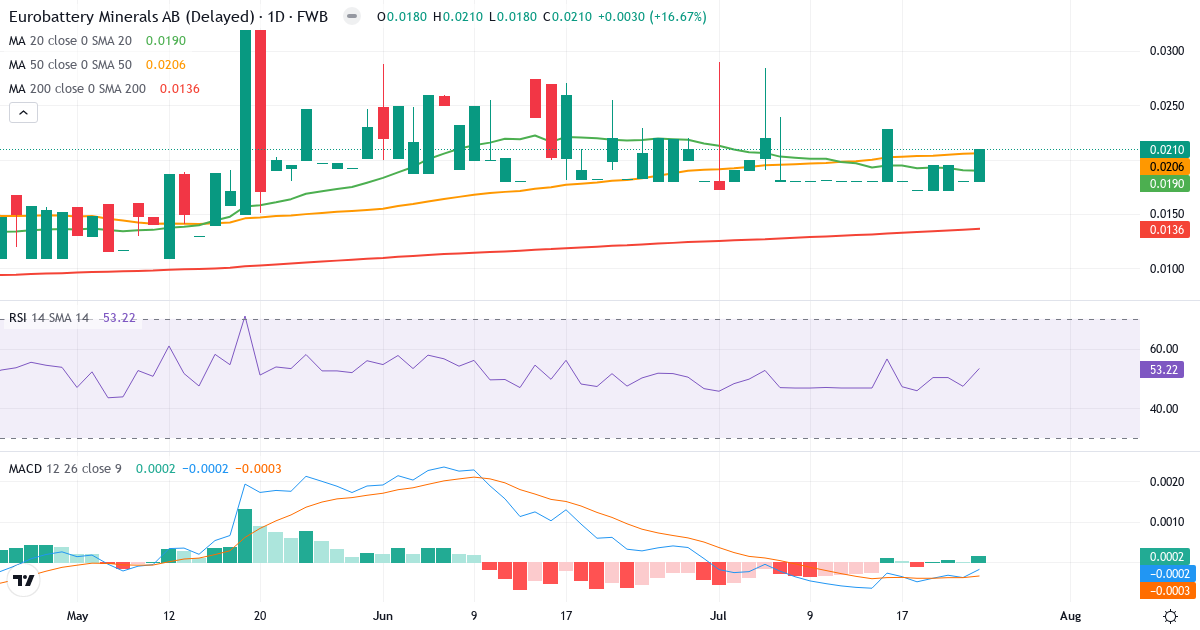
Task: Click the green 0.0190 price axis label
Action: click(x=1166, y=183)
